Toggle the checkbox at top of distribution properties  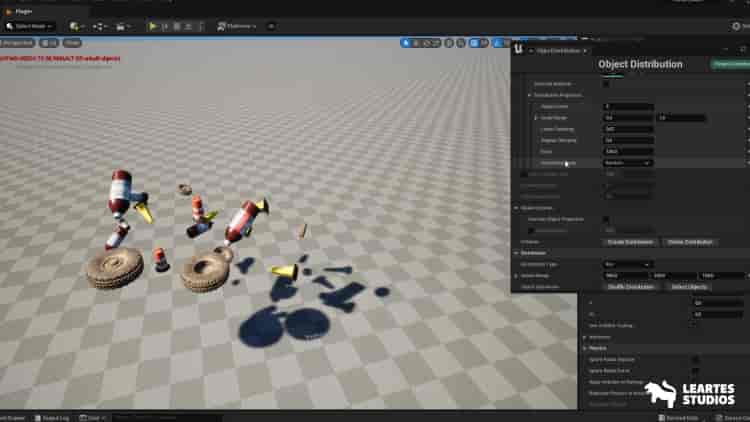tap(606, 84)
